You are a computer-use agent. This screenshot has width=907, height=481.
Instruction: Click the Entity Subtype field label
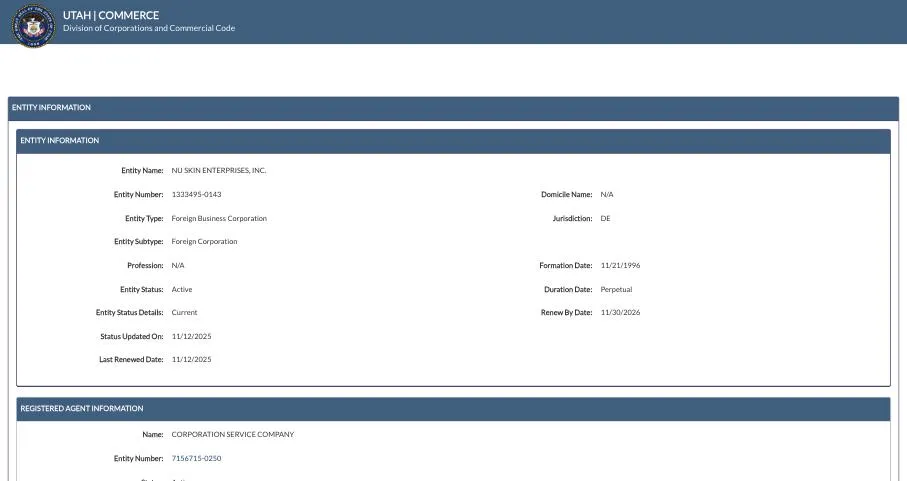point(139,242)
